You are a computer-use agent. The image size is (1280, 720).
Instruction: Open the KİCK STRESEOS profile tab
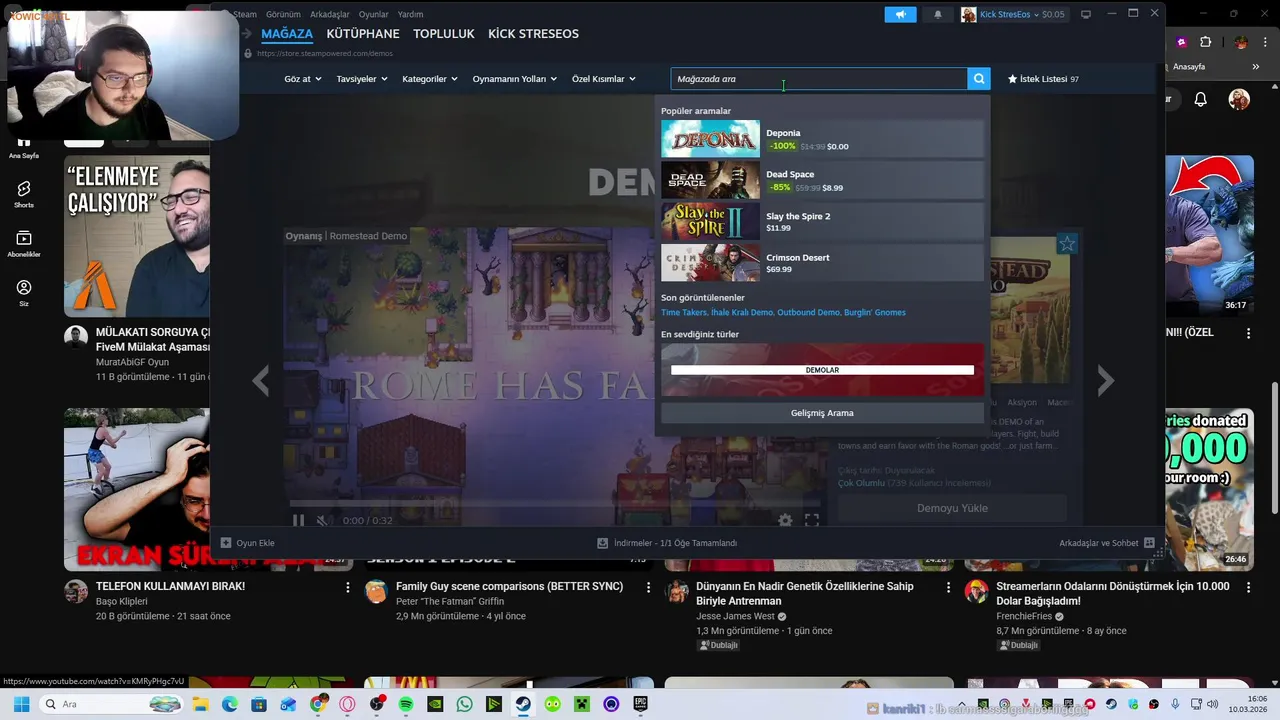tap(533, 34)
